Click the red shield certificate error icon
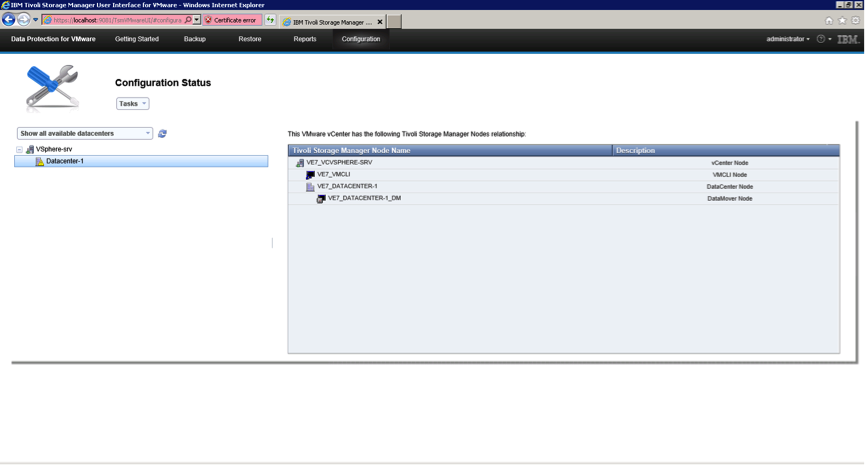The height and width of the screenshot is (465, 865). coord(208,20)
